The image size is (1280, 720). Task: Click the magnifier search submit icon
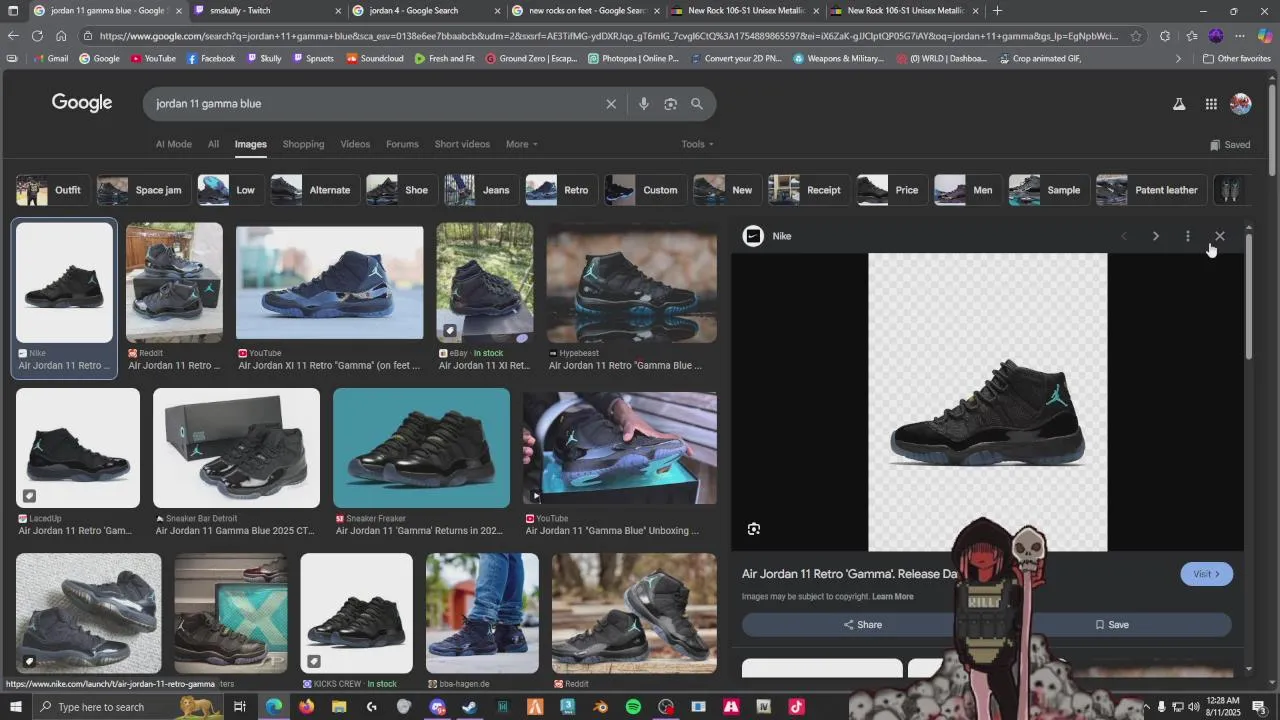pyautogui.click(x=697, y=104)
